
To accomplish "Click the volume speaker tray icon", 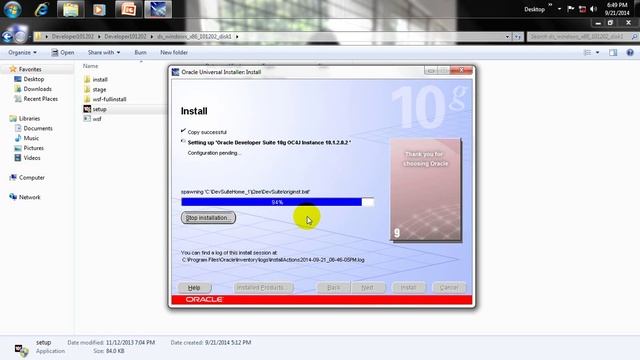I will (593, 9).
